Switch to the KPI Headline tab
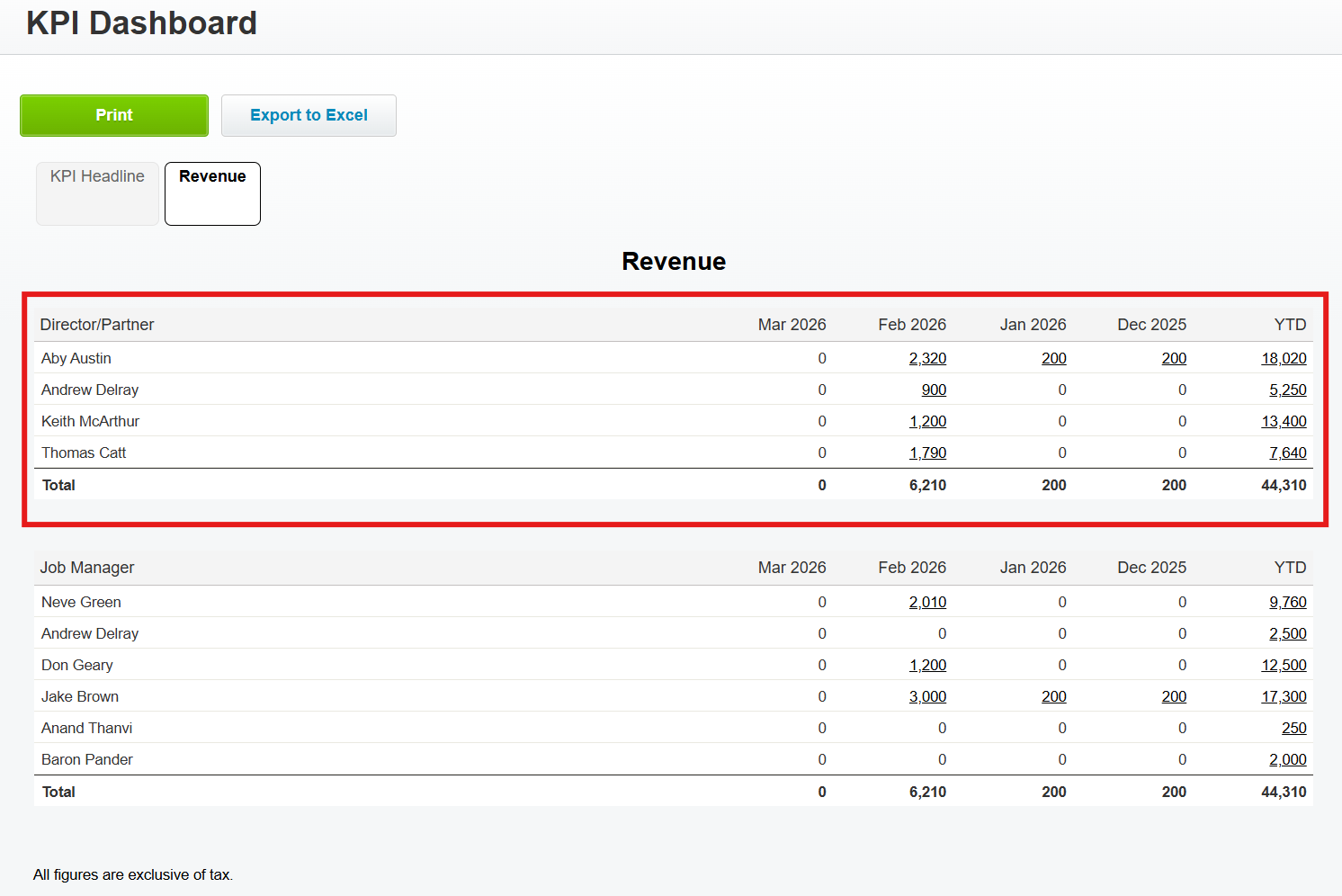This screenshot has width=1342, height=896. 97,193
